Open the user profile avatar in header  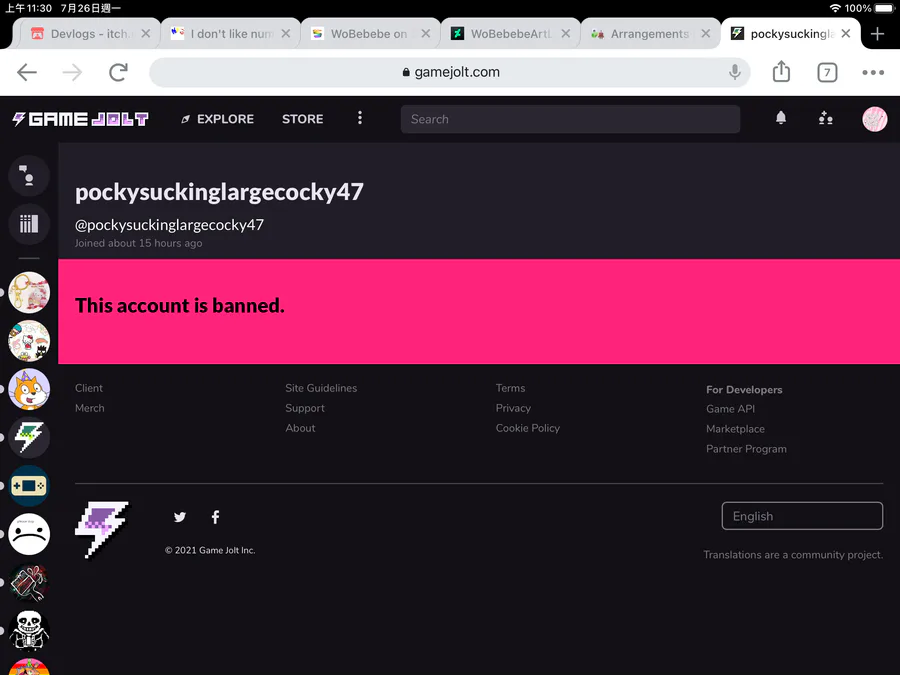coord(875,119)
